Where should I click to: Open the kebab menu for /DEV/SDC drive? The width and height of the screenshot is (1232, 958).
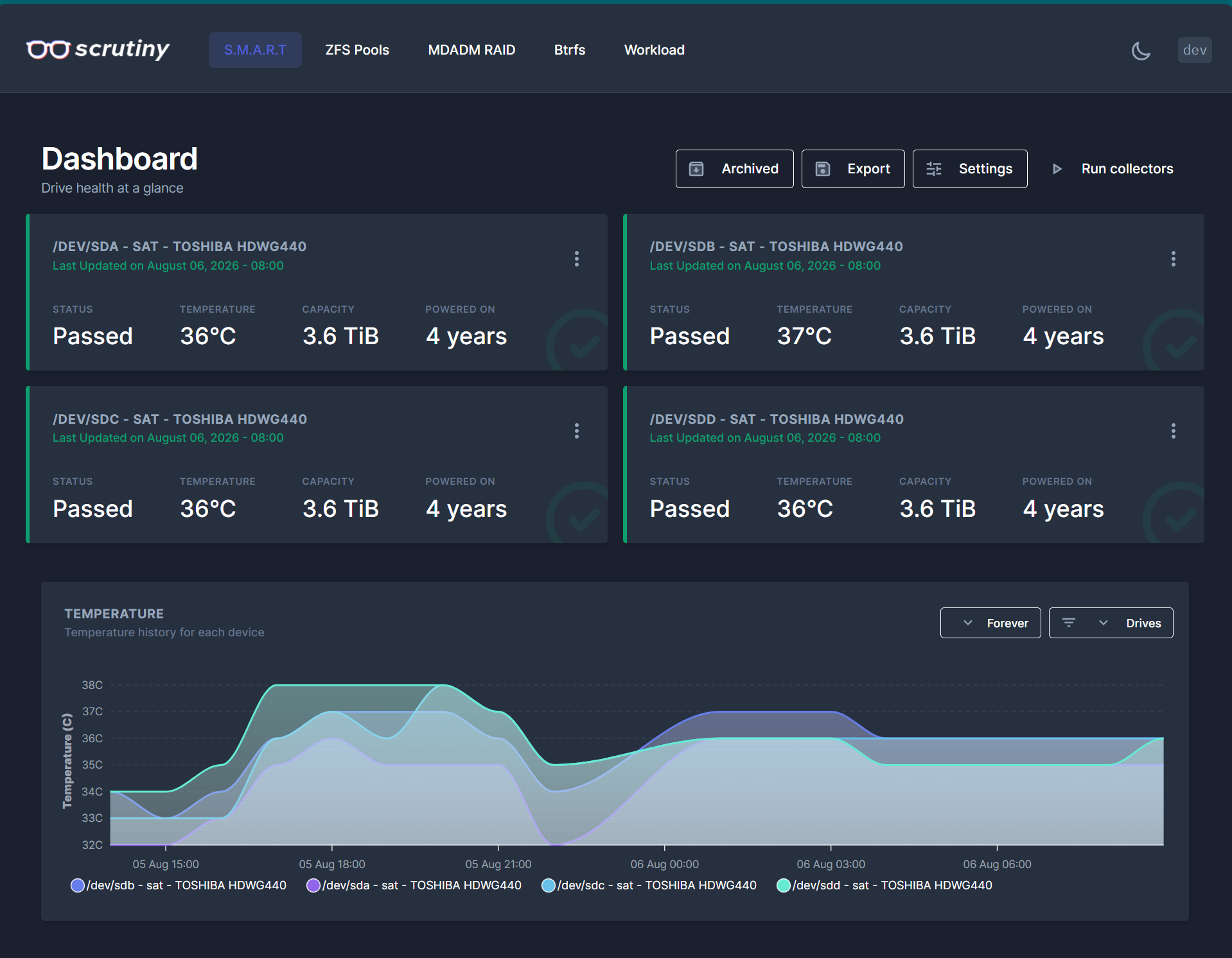577,431
